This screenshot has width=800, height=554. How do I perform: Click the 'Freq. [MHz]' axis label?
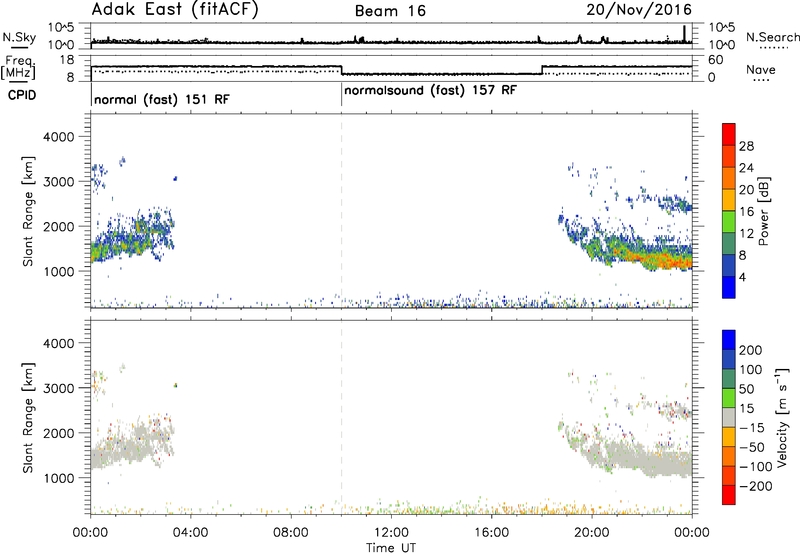pyautogui.click(x=19, y=68)
